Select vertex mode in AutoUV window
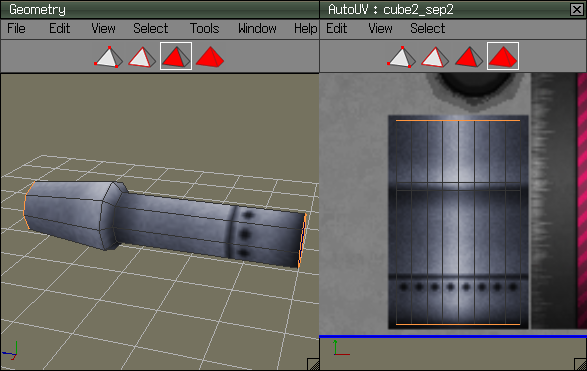Image resolution: width=587 pixels, height=371 pixels. (x=401, y=57)
